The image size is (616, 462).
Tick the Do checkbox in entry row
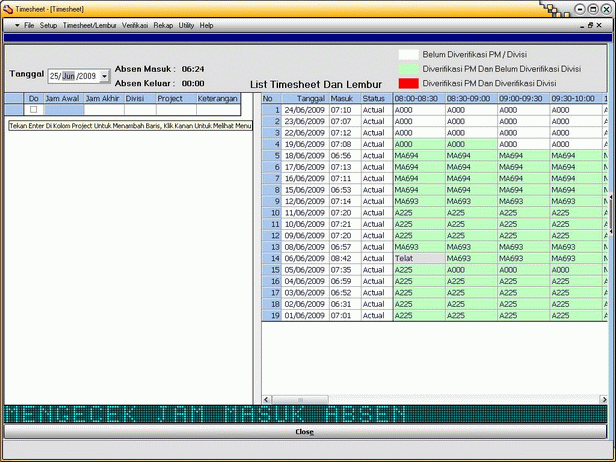pyautogui.click(x=33, y=110)
